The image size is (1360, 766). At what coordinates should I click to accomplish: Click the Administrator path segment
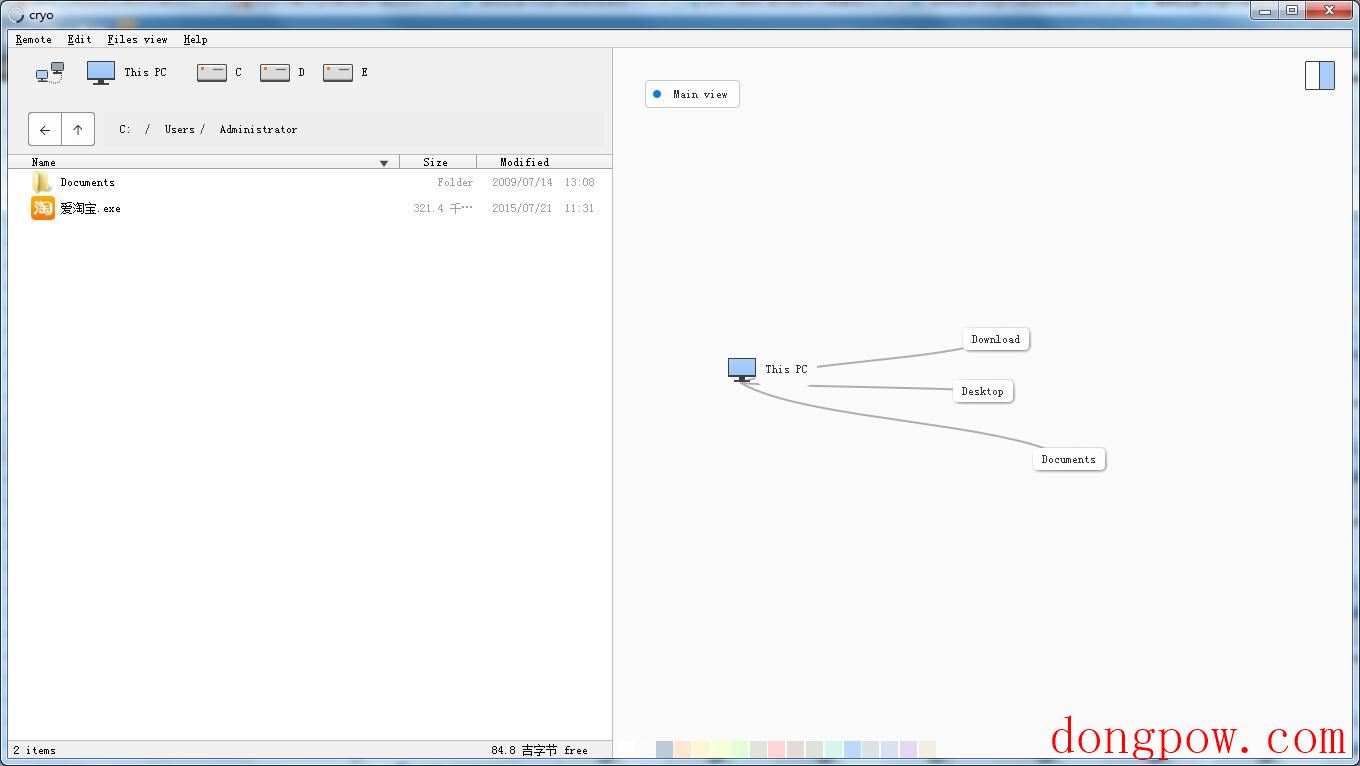(x=258, y=129)
